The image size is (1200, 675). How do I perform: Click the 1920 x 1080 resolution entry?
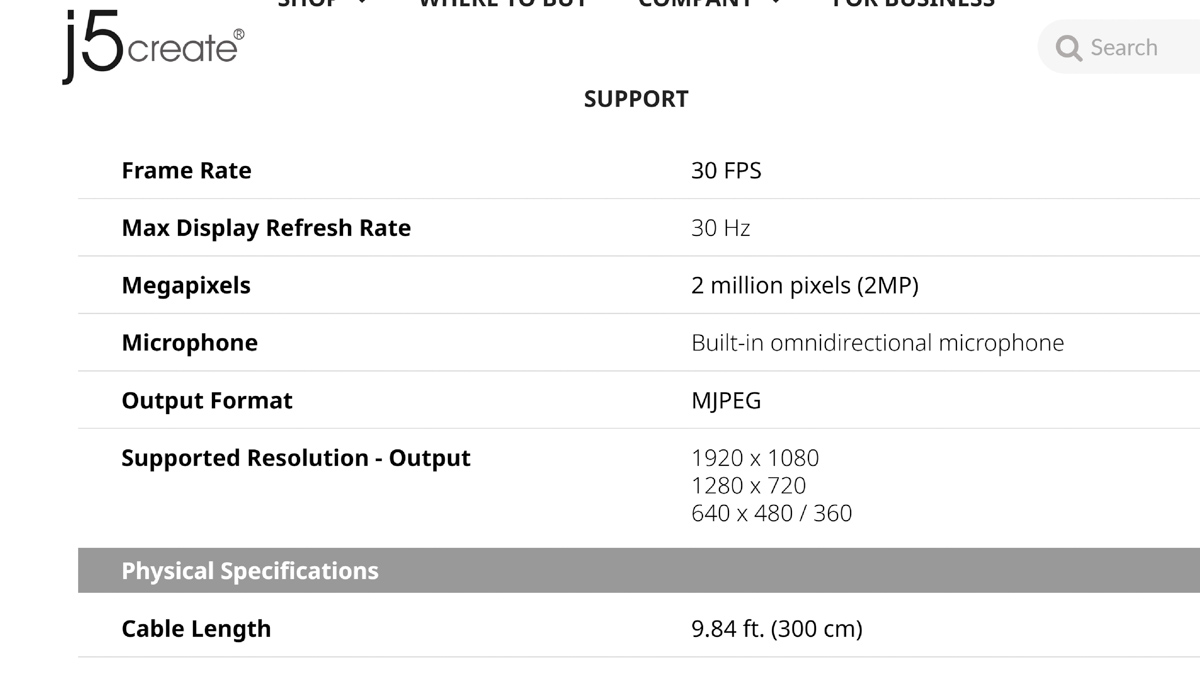click(x=755, y=458)
